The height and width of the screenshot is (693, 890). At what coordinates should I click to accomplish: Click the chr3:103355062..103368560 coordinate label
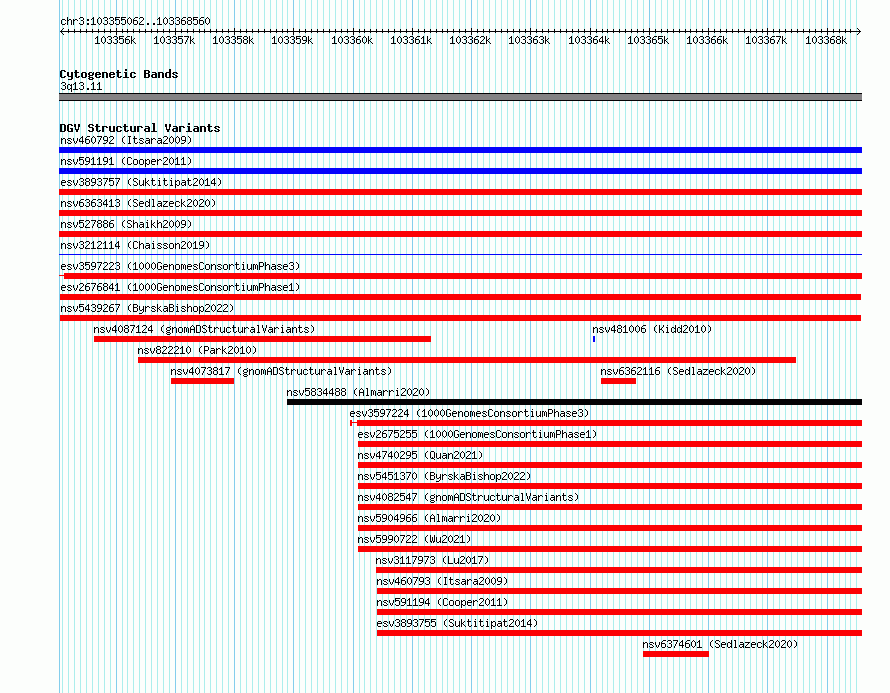(x=135, y=21)
